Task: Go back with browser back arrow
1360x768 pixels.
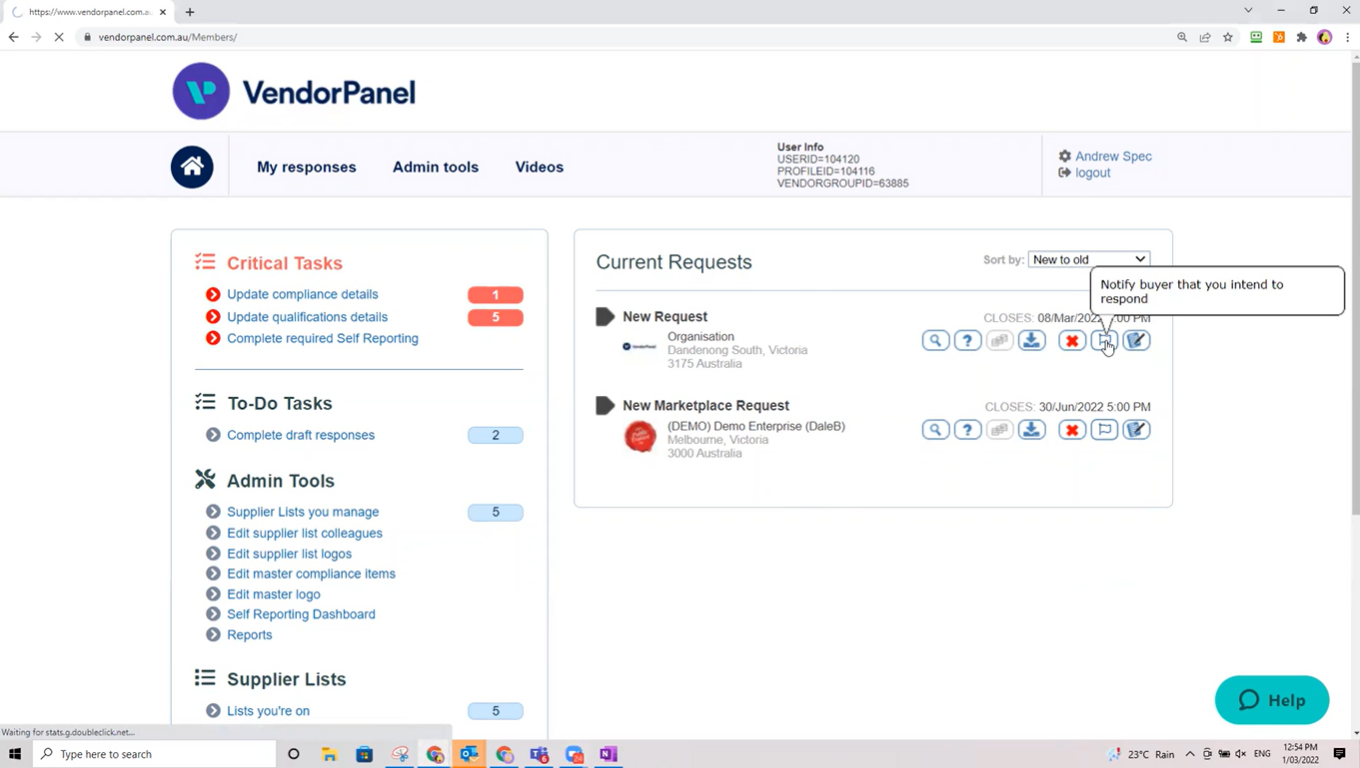Action: pos(13,37)
